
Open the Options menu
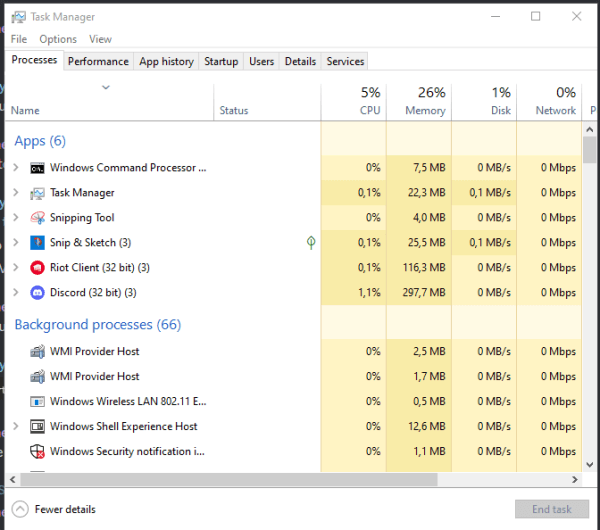tap(58, 39)
